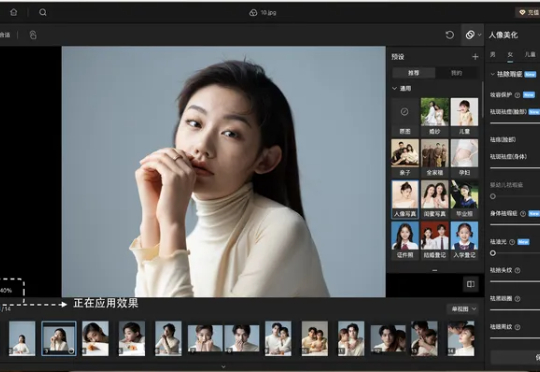Open filmstrip photo number 10
Viewport: 540px width, 372px height.
(315, 338)
